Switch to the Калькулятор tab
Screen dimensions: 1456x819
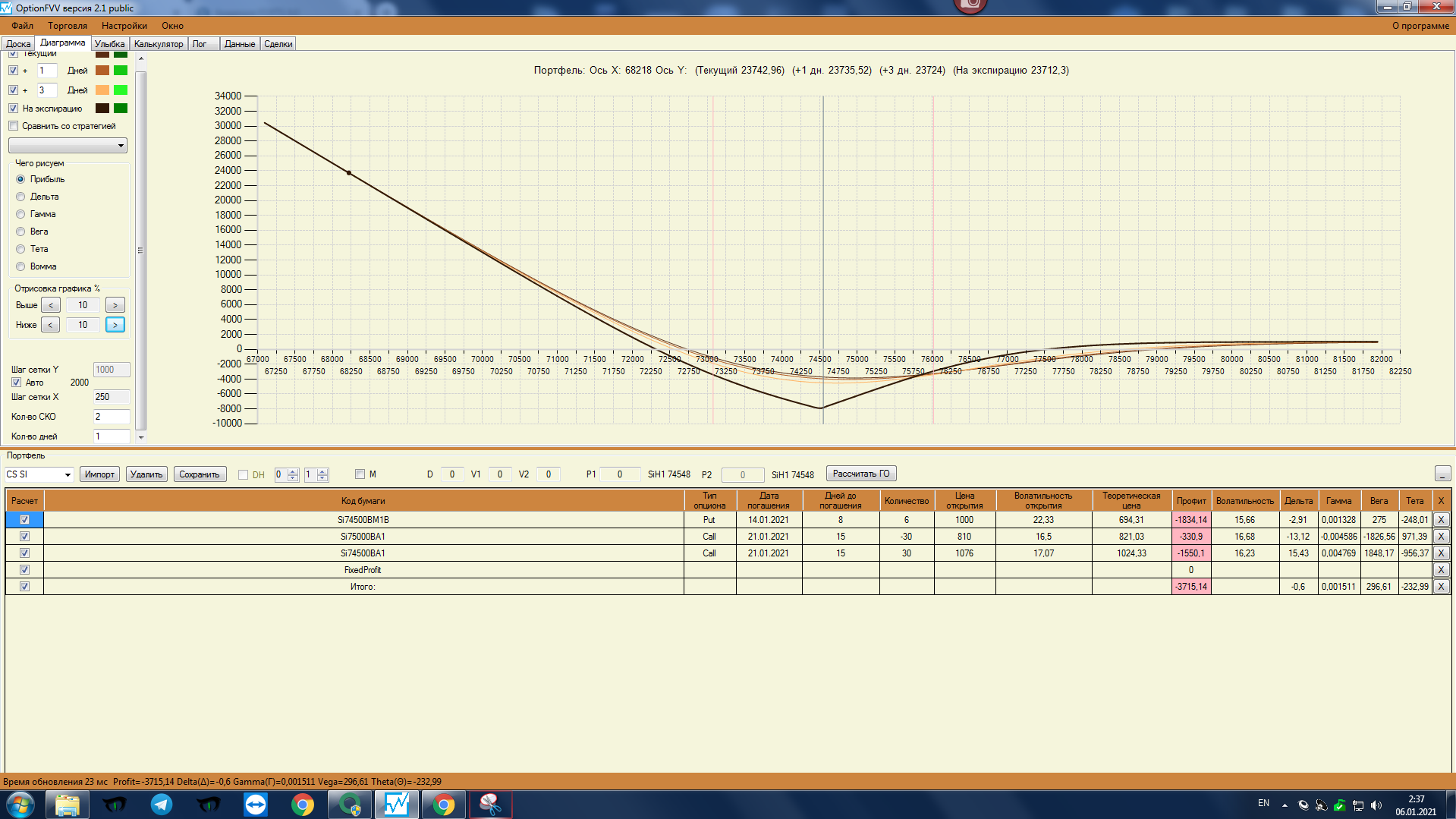[159, 44]
